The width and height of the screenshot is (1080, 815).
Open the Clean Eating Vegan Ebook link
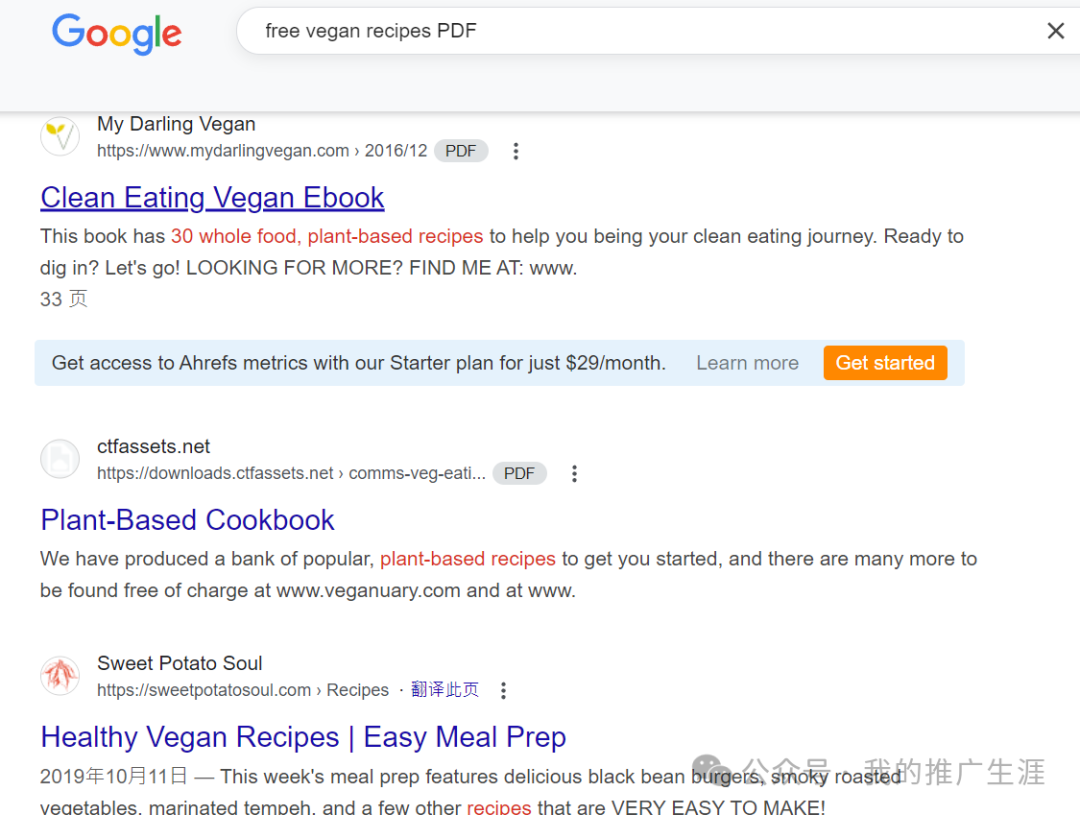coord(212,198)
